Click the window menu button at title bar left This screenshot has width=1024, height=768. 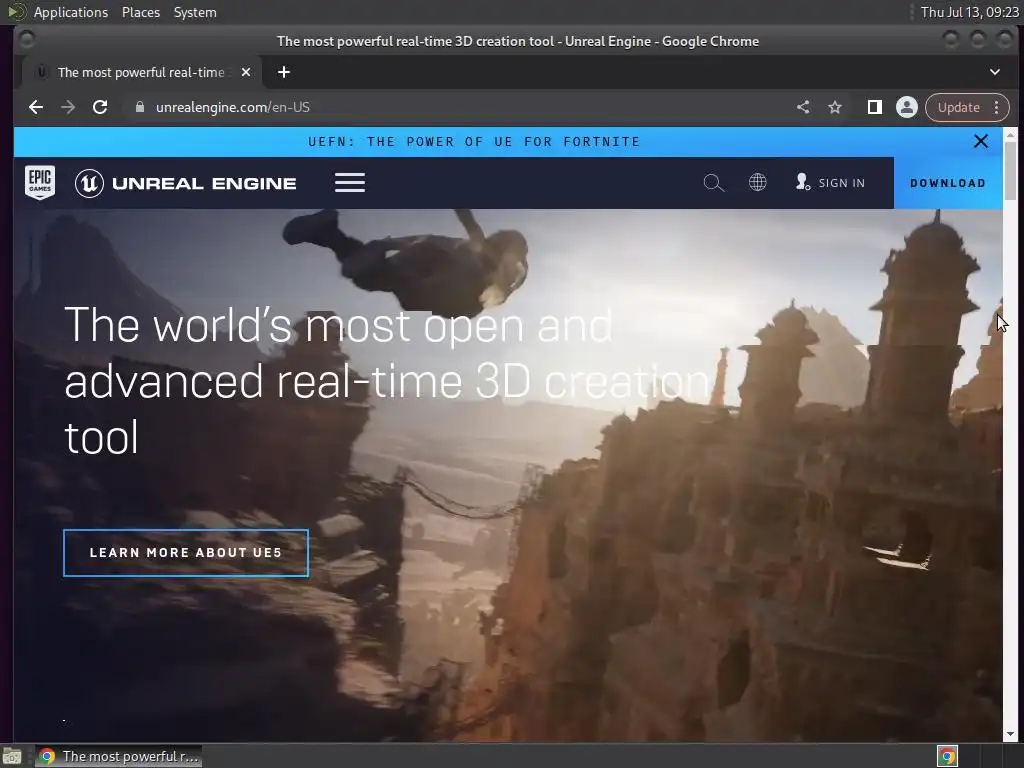[27, 40]
